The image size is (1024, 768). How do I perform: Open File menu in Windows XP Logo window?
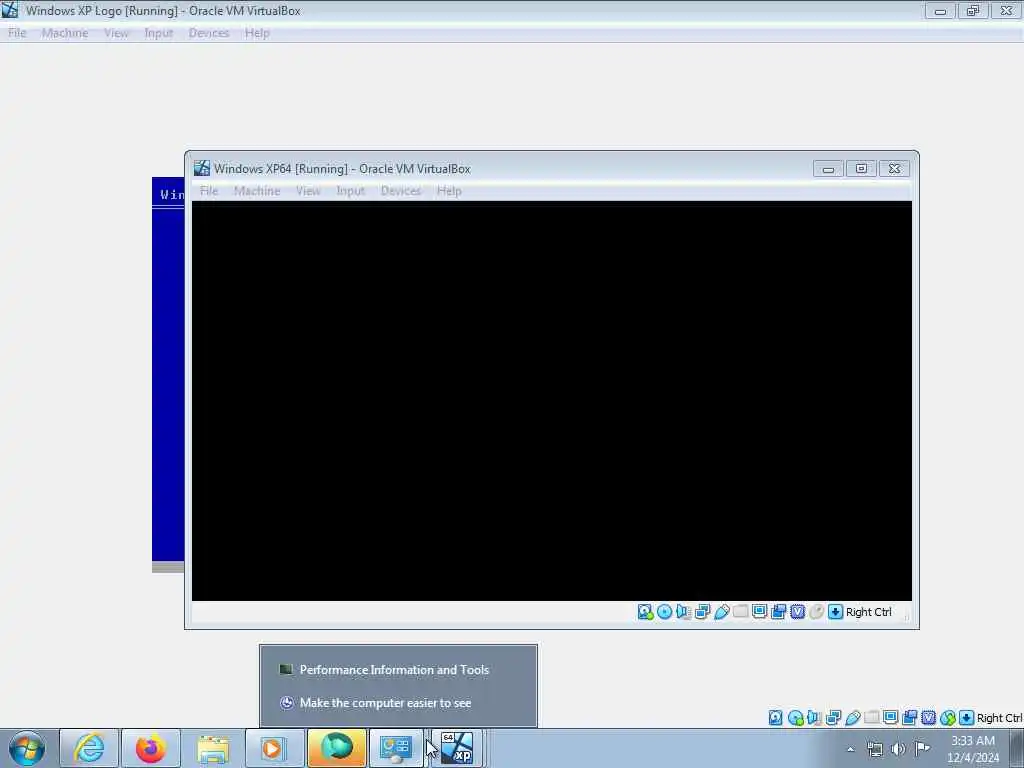click(x=17, y=33)
